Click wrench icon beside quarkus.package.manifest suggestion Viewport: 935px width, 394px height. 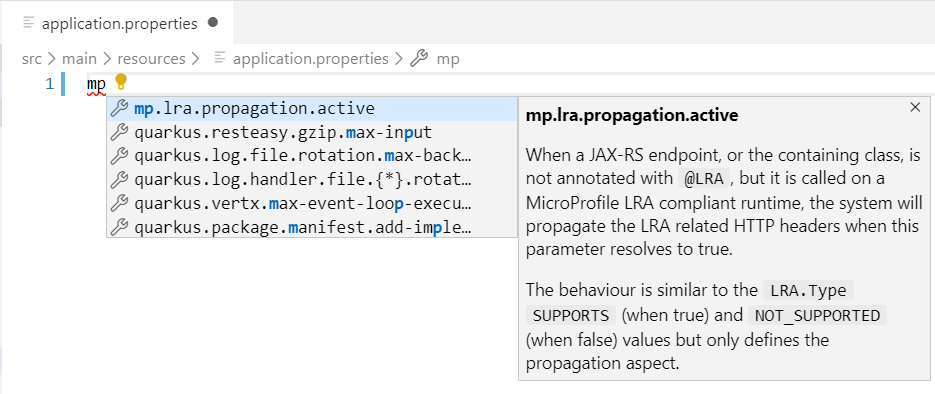[120, 227]
